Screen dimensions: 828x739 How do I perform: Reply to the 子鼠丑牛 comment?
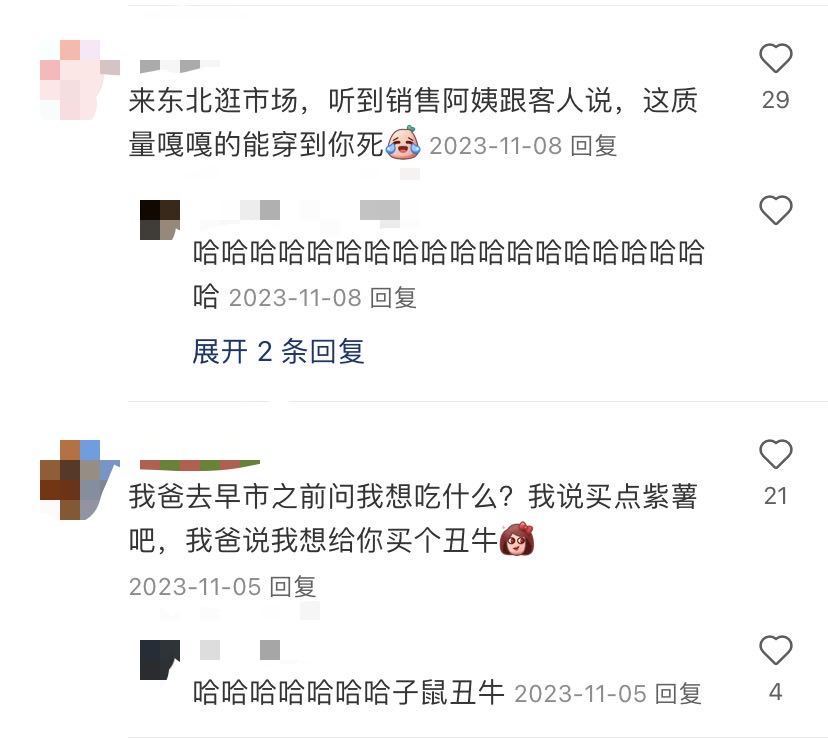click(678, 694)
